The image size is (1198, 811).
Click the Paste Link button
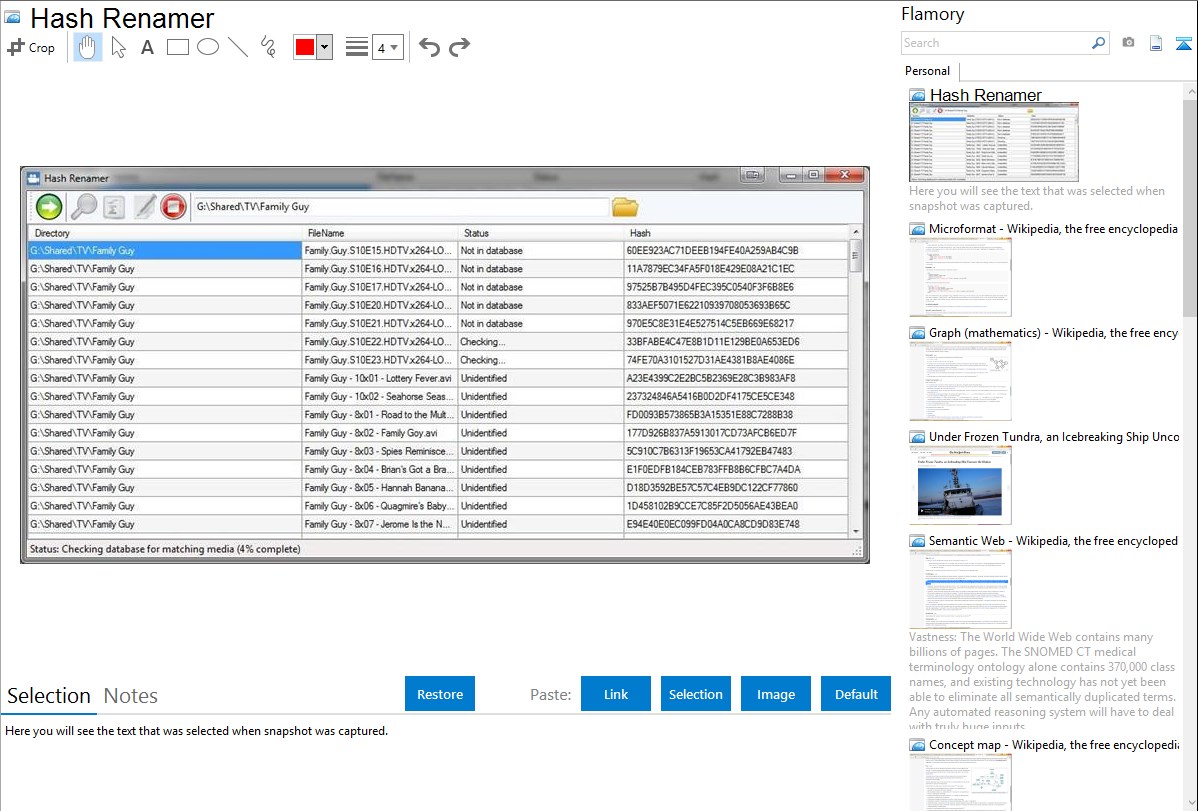(x=616, y=694)
